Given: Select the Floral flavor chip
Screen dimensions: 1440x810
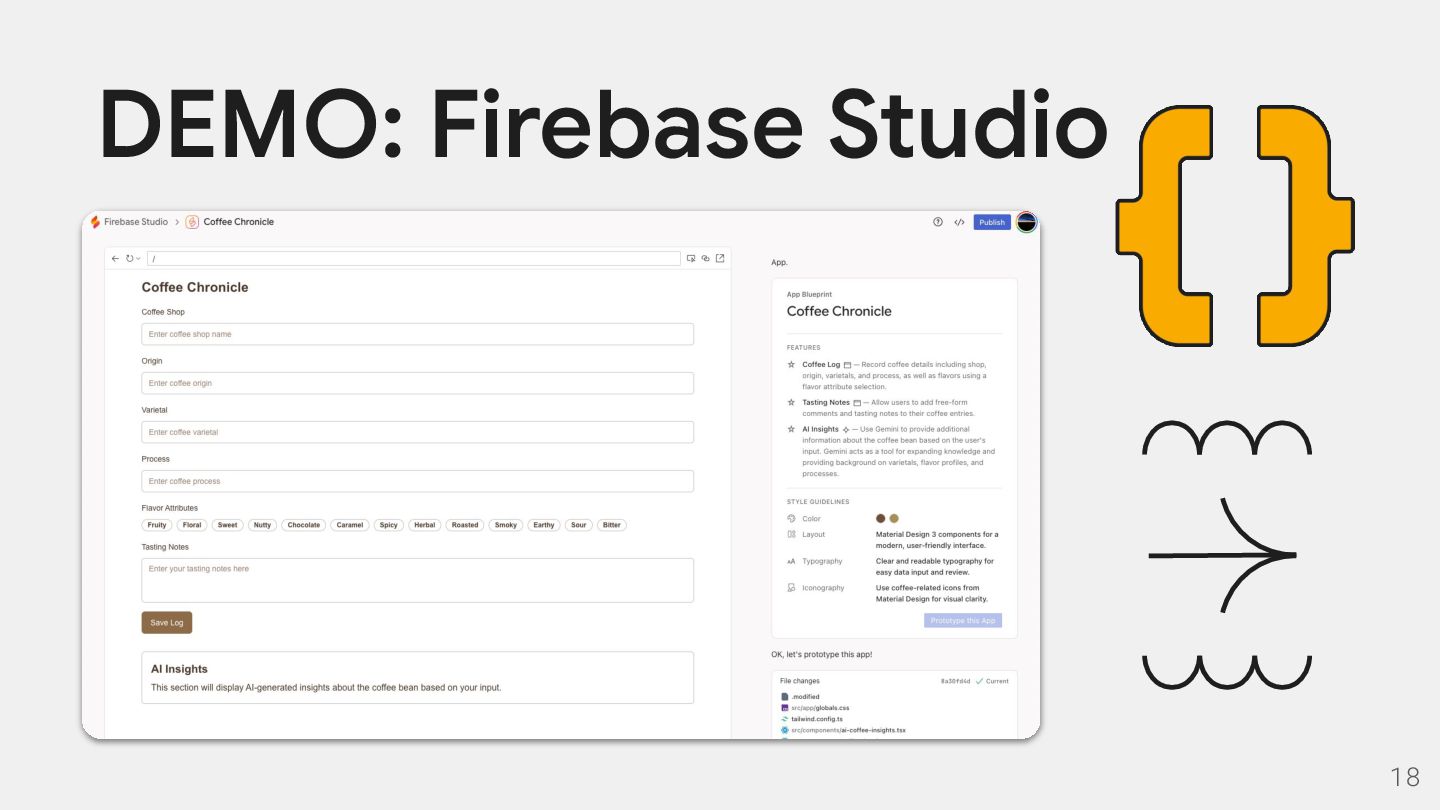Looking at the screenshot, I should 192,525.
